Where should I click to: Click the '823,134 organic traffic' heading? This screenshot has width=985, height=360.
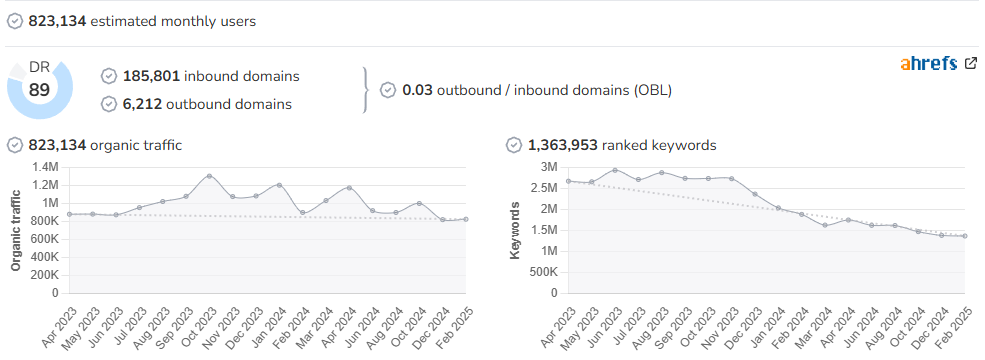105,145
